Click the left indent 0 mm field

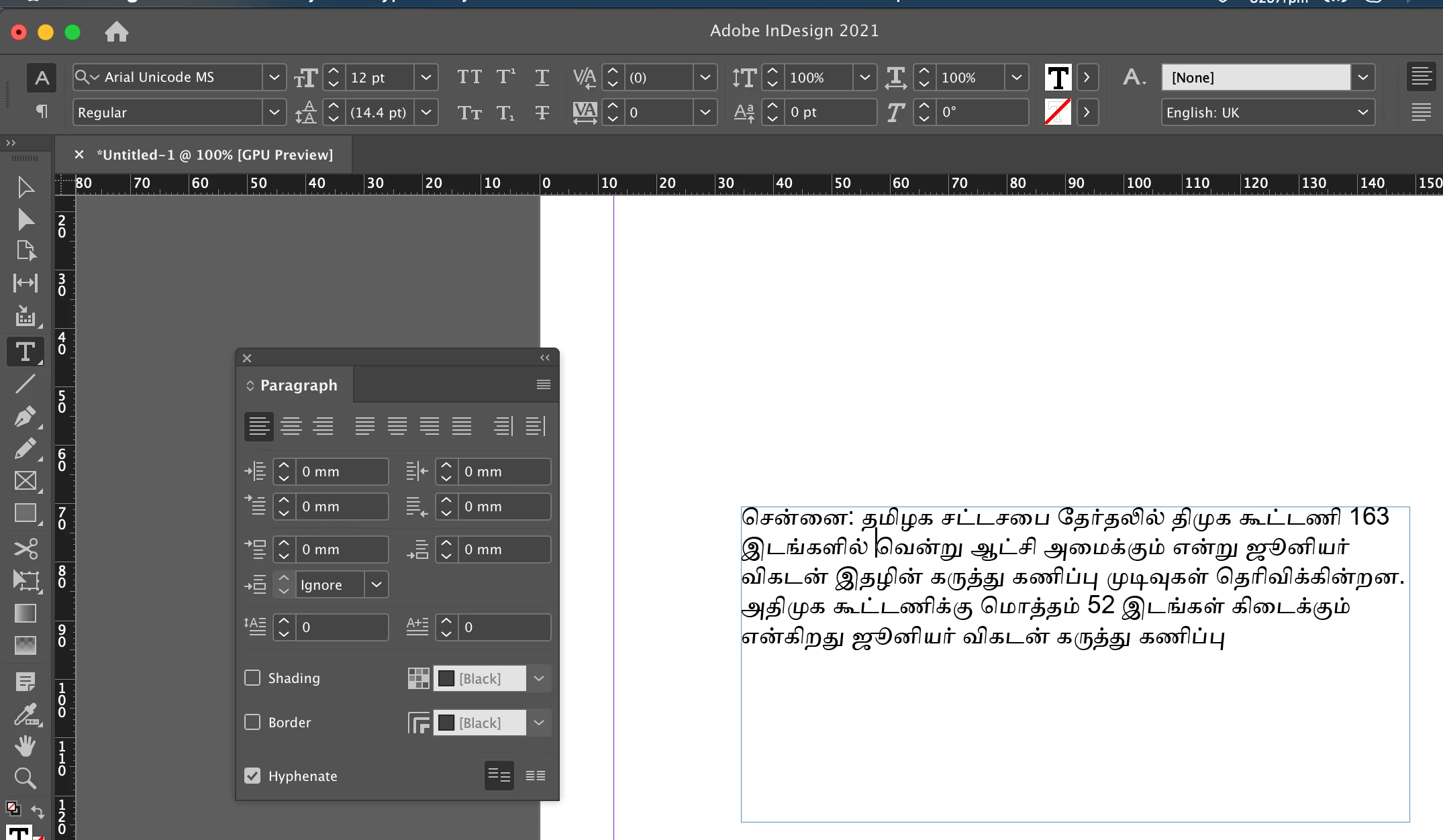(342, 472)
